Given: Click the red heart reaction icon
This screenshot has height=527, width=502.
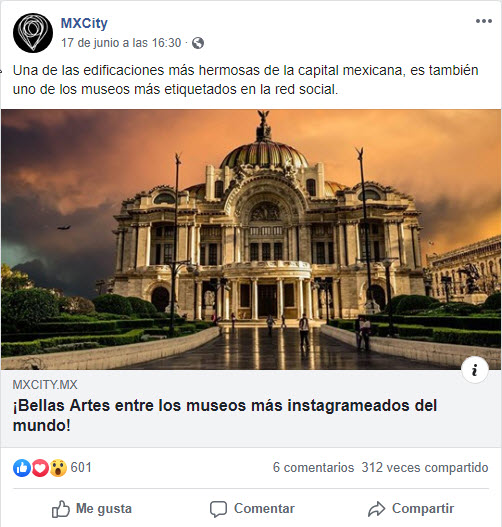Looking at the screenshot, I should pos(40,468).
